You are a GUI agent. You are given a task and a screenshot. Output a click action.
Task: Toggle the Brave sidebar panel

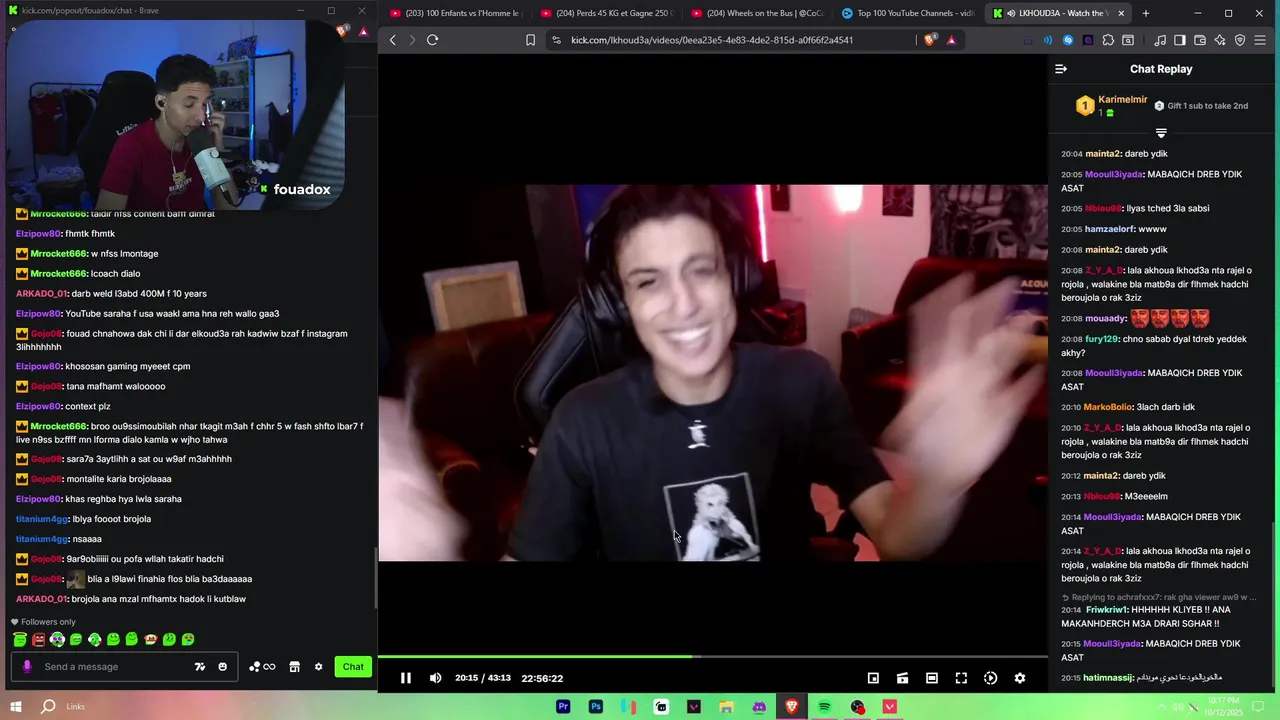(1180, 40)
